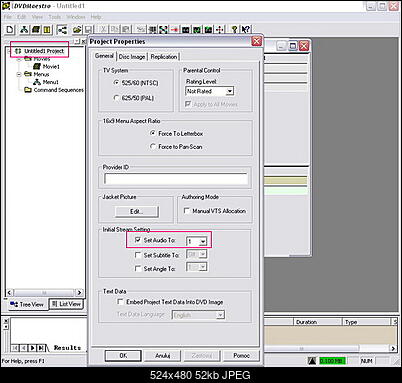402x383 pixels.
Task: Click the tree pane scrollbar left arrow
Action: [x=9, y=293]
